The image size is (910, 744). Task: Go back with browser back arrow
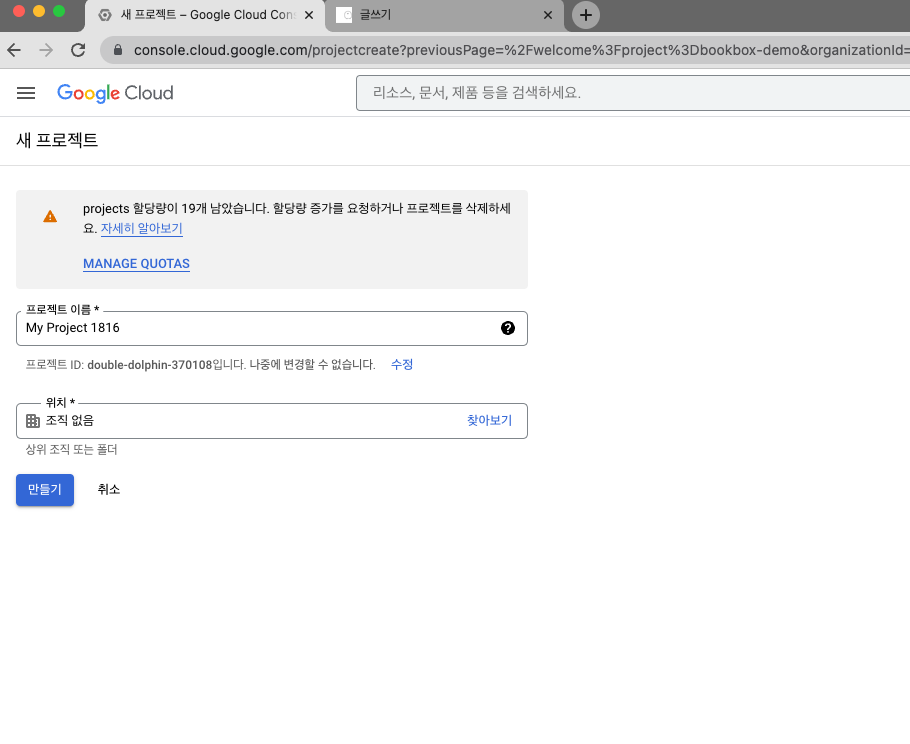14,50
